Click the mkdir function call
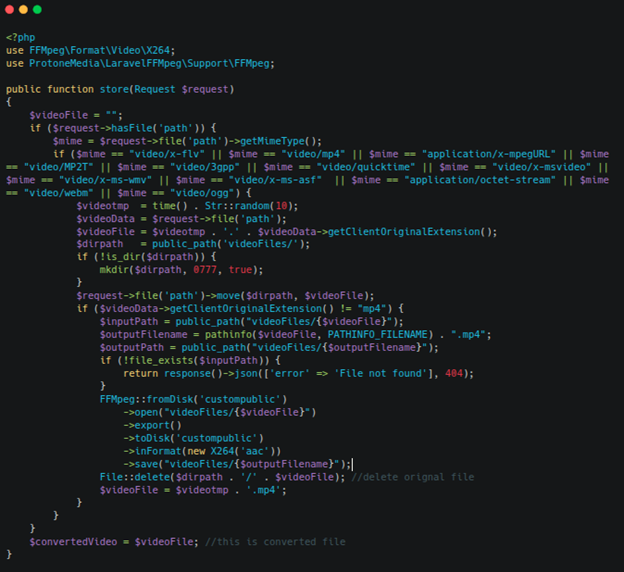This screenshot has height=572, width=624. pos(115,270)
